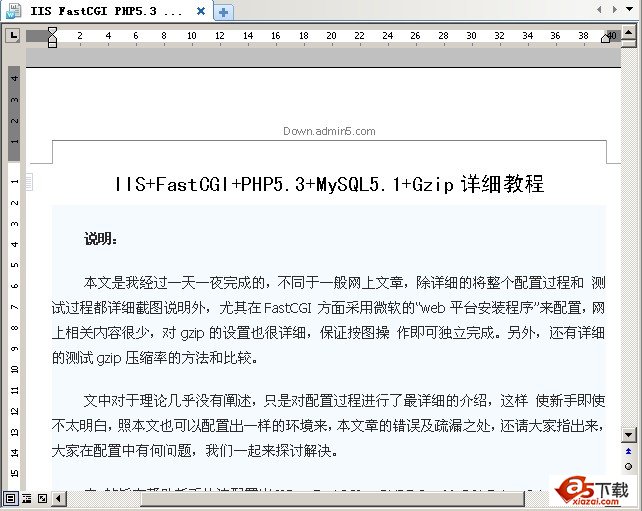642x511 pixels.
Task: Click the line starting 不太明白,照本文也可以配置
Action: pos(328,426)
